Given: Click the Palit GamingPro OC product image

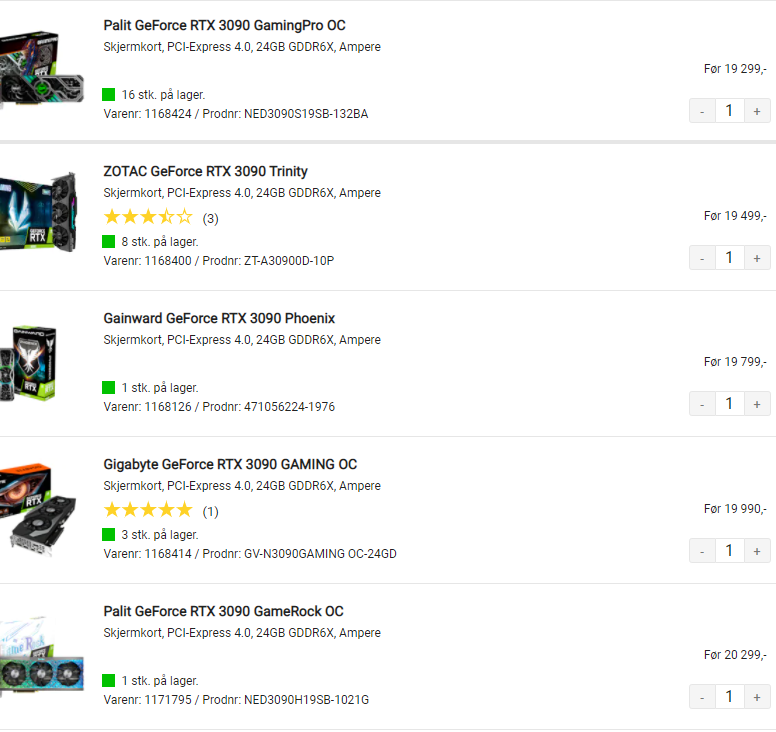Looking at the screenshot, I should pyautogui.click(x=42, y=68).
